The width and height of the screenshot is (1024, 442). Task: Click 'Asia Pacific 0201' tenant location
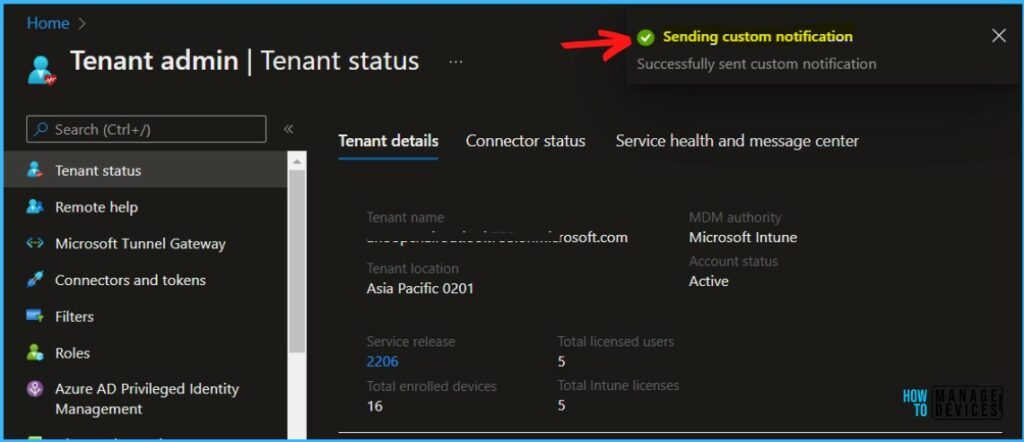(x=420, y=288)
